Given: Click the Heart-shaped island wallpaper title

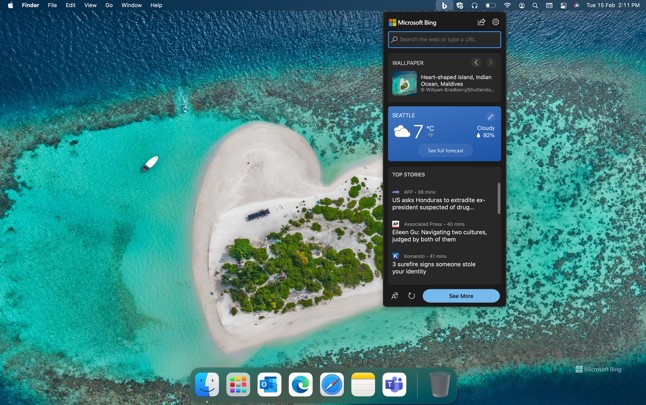Looking at the screenshot, I should pyautogui.click(x=456, y=80).
